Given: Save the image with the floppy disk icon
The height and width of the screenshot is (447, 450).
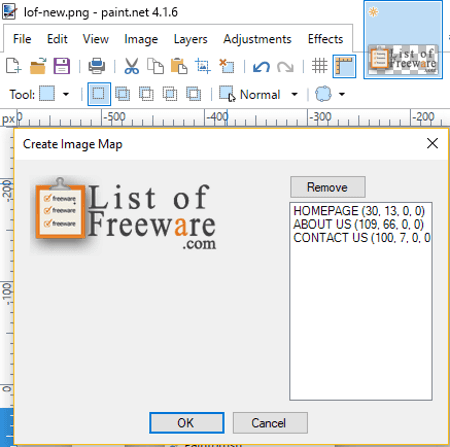Looking at the screenshot, I should click(x=62, y=66).
